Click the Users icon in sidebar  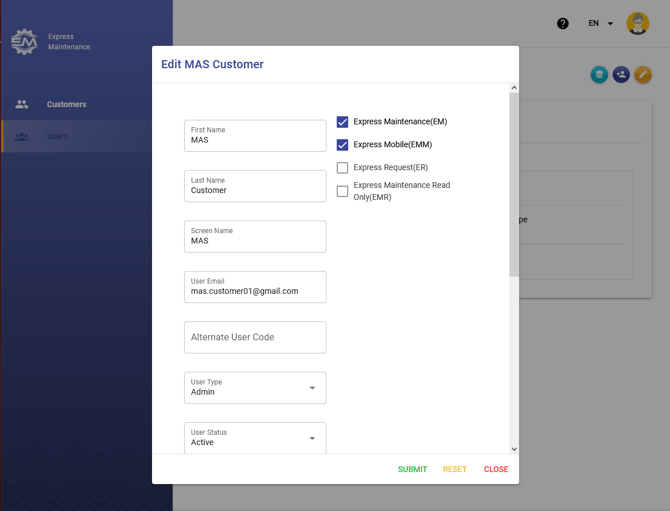[22, 137]
